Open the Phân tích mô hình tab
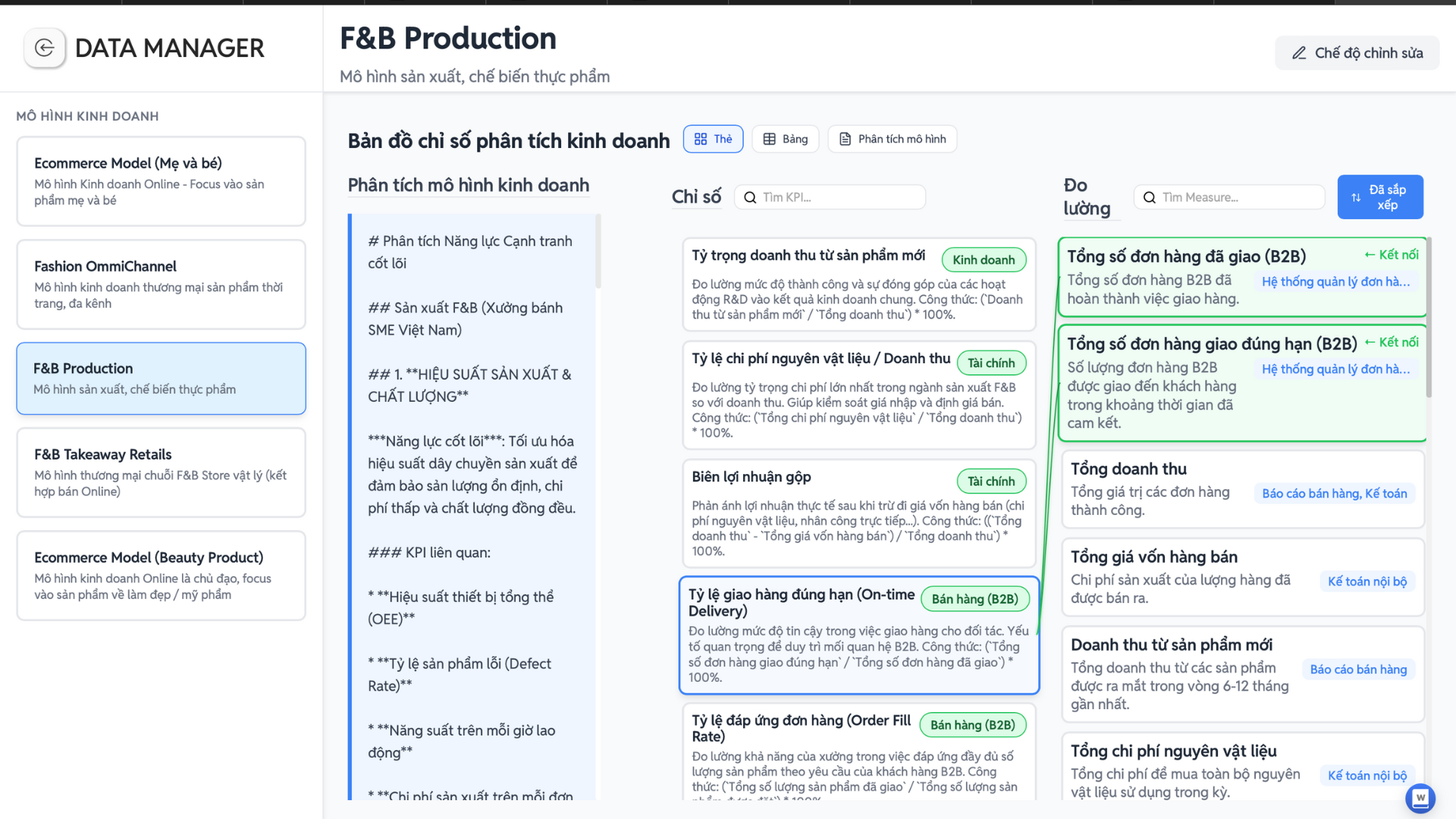1456x819 pixels. (x=893, y=140)
